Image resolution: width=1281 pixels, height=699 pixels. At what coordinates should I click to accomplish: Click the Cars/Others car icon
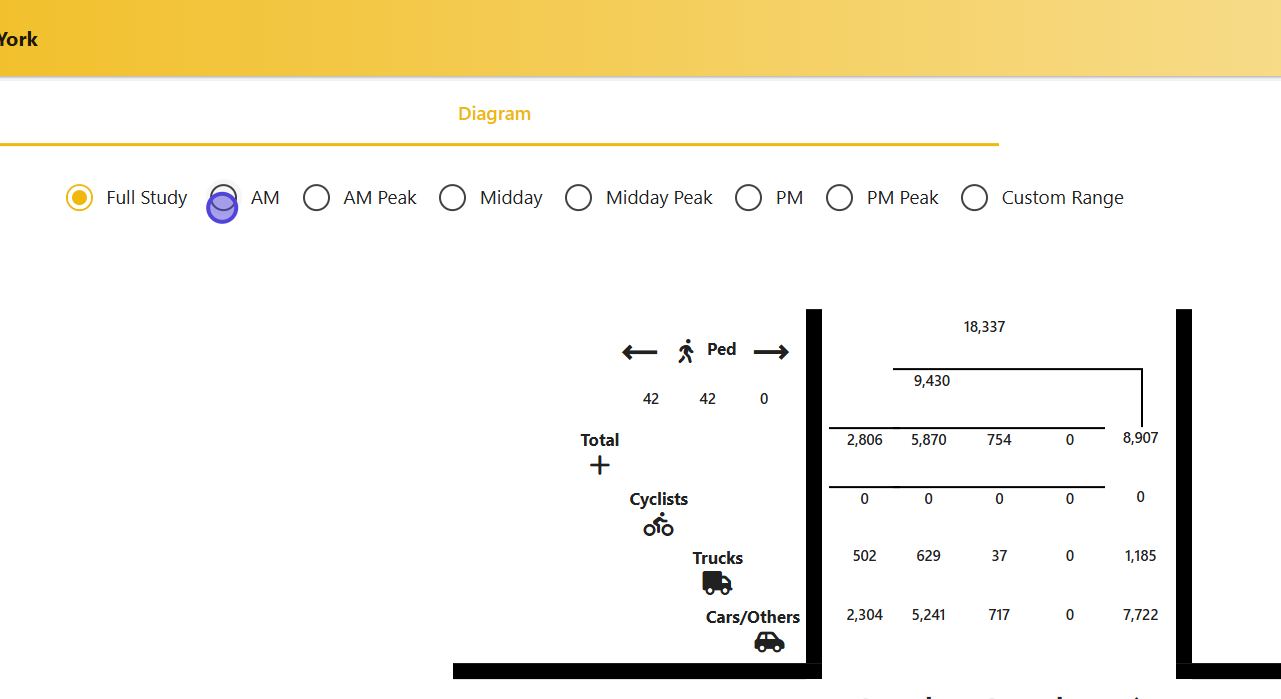[769, 642]
